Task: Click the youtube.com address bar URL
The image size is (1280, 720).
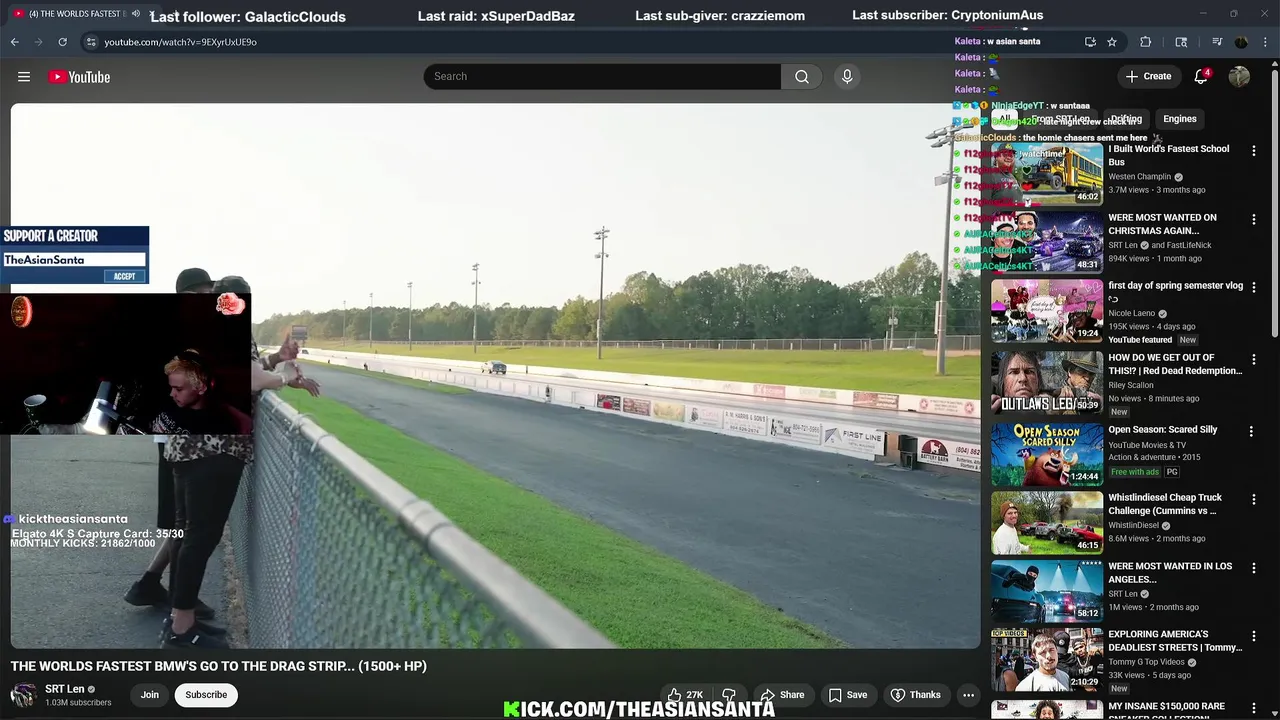Action: point(181,42)
